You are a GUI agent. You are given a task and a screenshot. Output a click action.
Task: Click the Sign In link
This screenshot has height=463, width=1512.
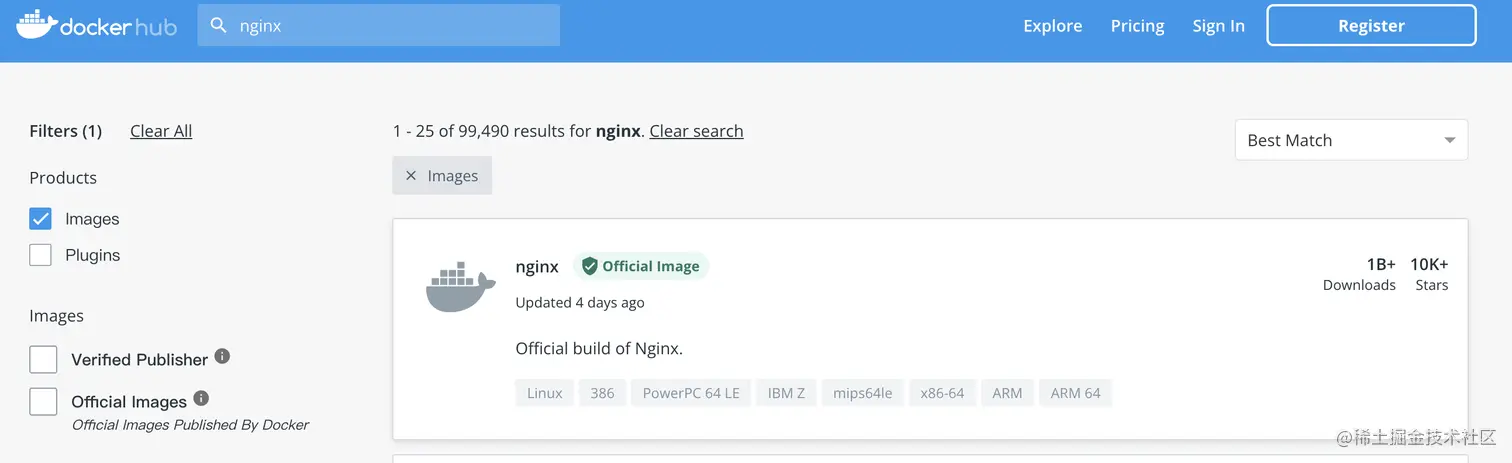click(x=1218, y=26)
